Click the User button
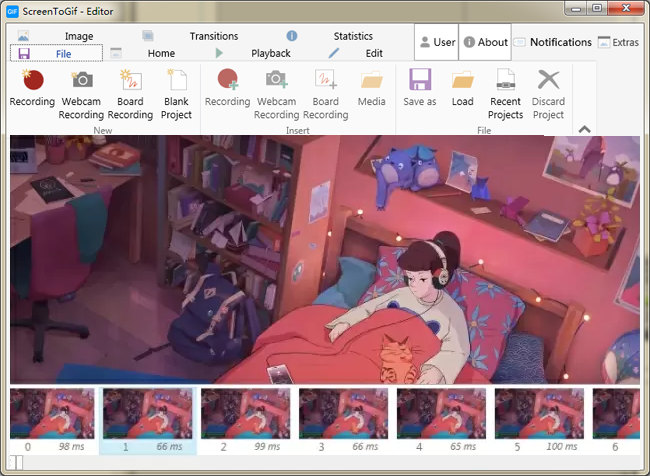 (x=437, y=42)
